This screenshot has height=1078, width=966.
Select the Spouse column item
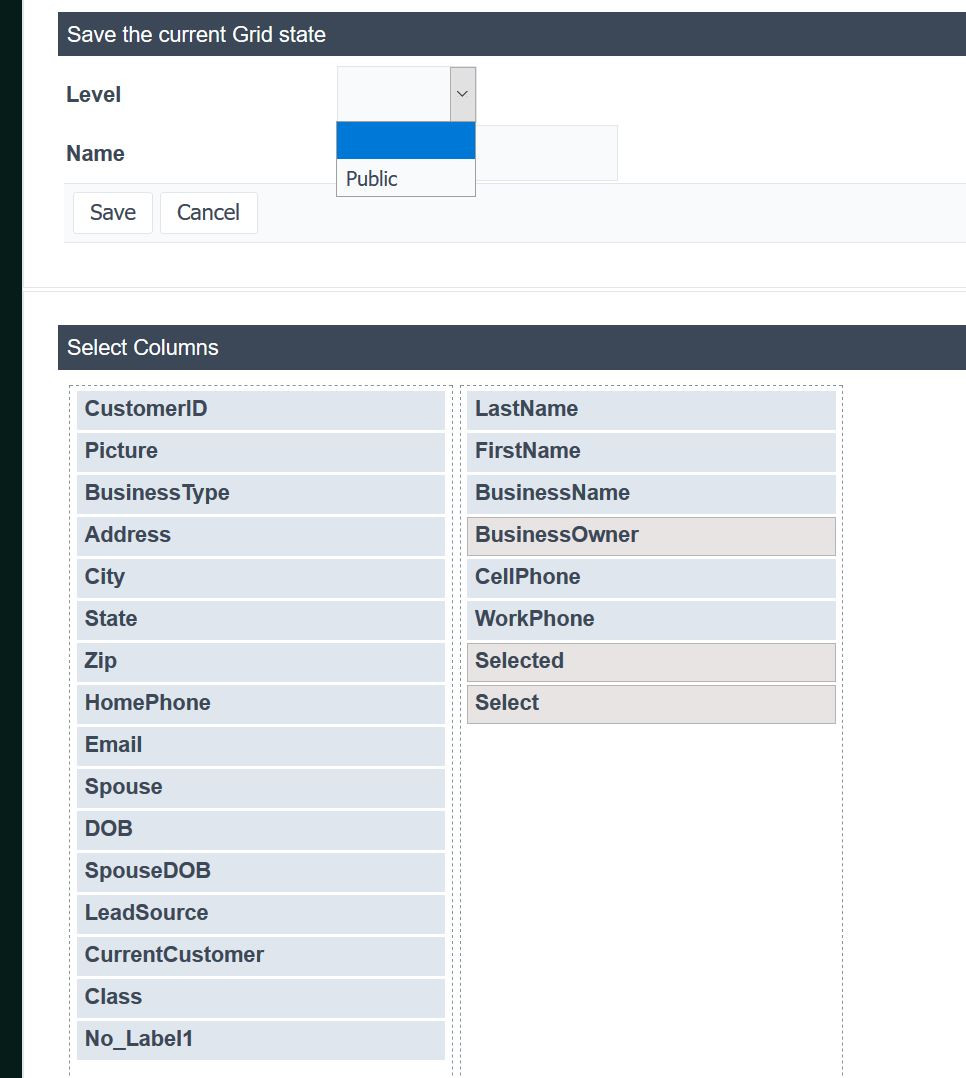coord(261,787)
